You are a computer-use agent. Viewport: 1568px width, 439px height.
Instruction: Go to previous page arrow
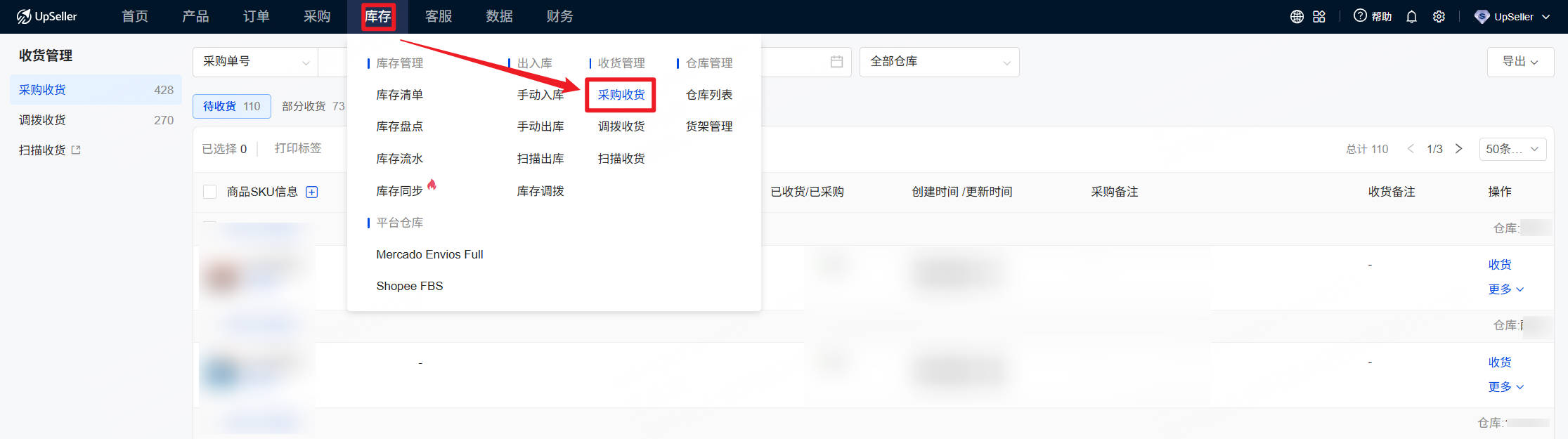point(1411,148)
